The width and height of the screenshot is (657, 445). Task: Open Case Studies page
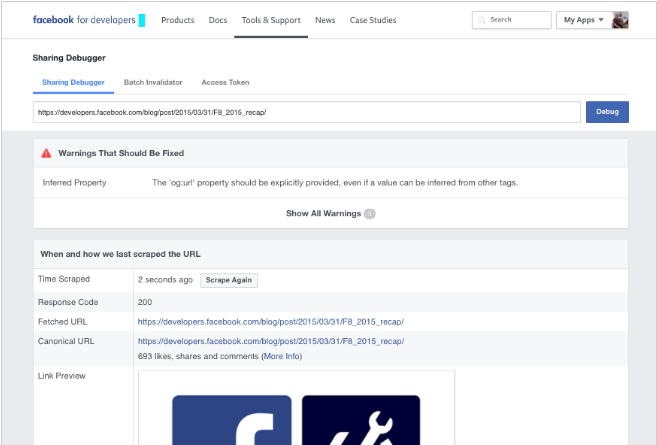pos(373,20)
